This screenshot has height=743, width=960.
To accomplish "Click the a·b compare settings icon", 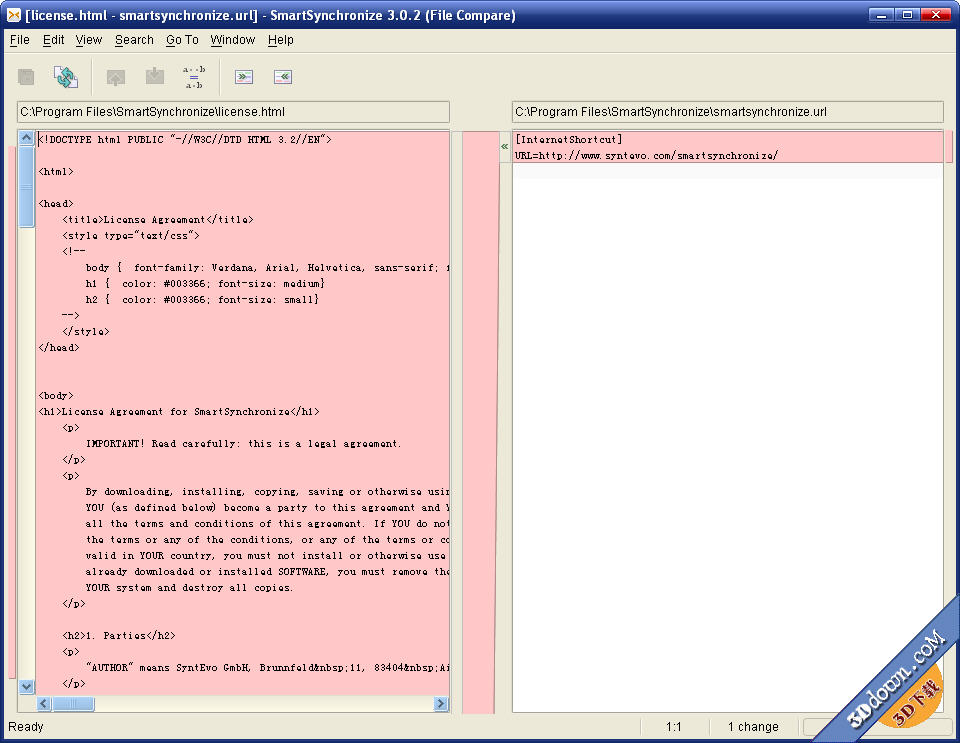I will (x=194, y=77).
